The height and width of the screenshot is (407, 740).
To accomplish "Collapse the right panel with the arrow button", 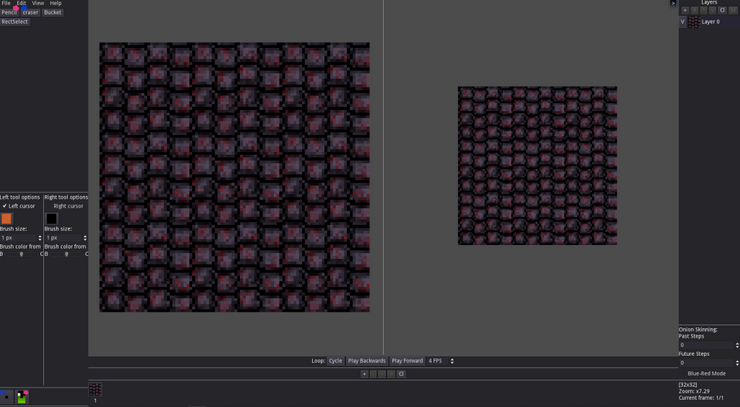I will (673, 3).
